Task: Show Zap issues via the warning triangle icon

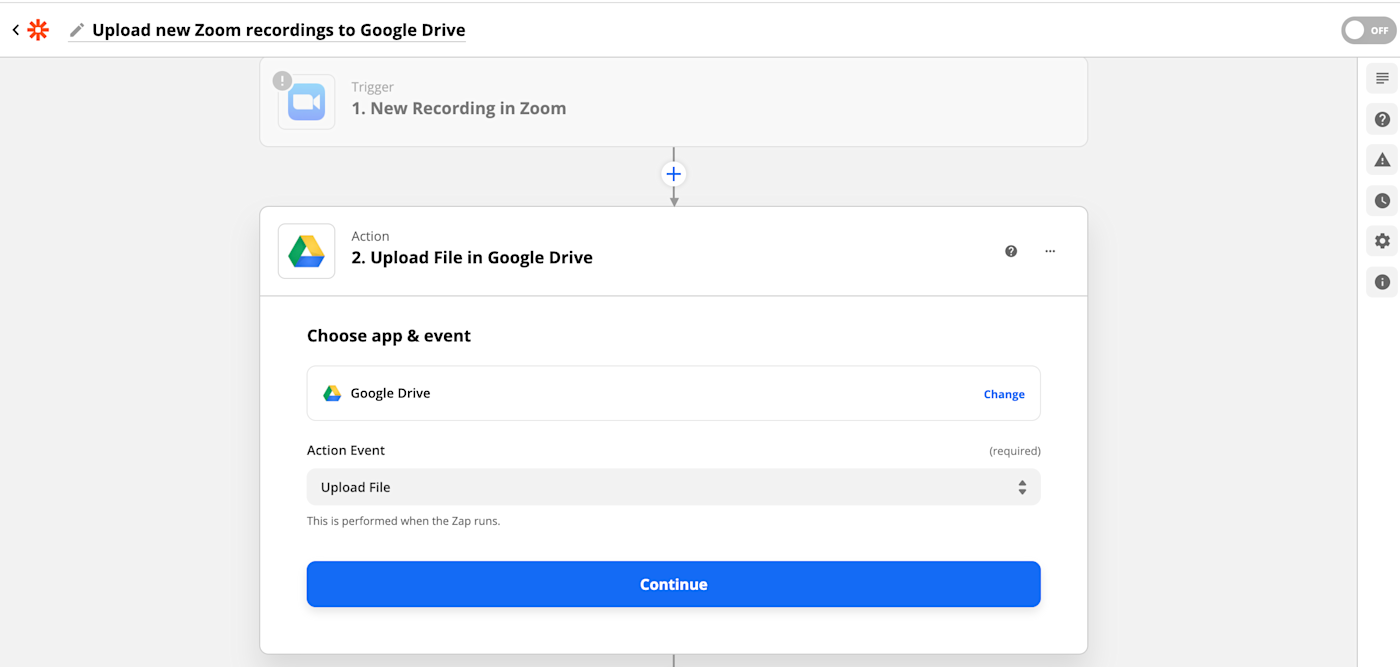Action: (x=1382, y=160)
